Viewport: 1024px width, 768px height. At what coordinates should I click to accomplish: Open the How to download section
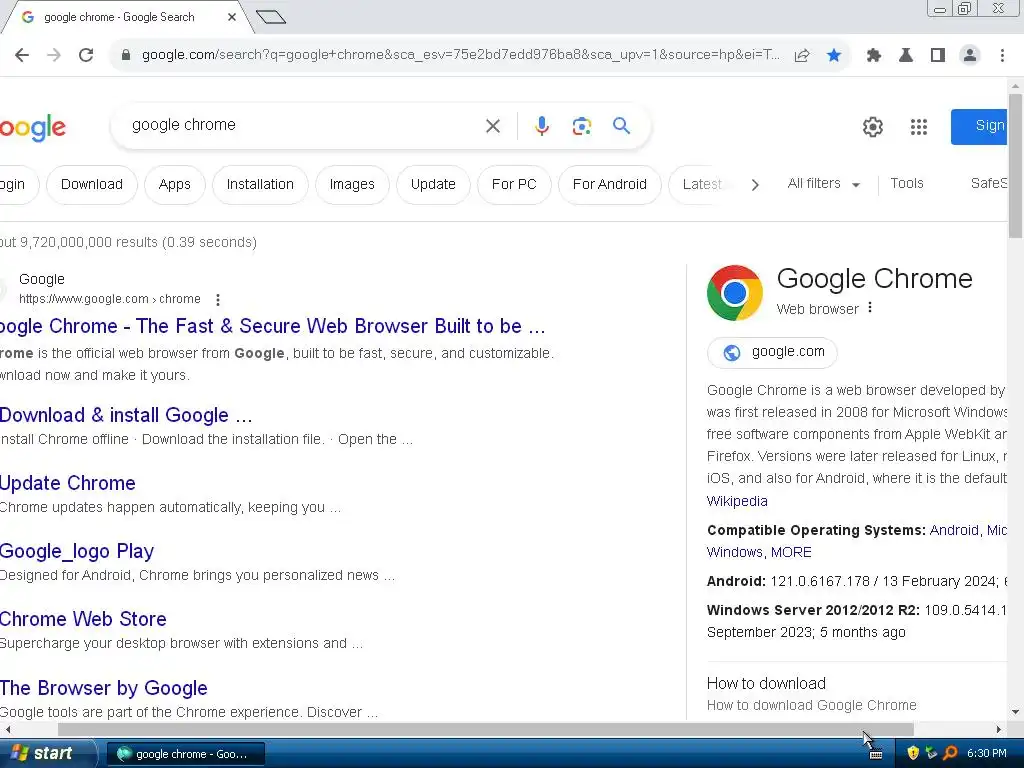point(766,684)
